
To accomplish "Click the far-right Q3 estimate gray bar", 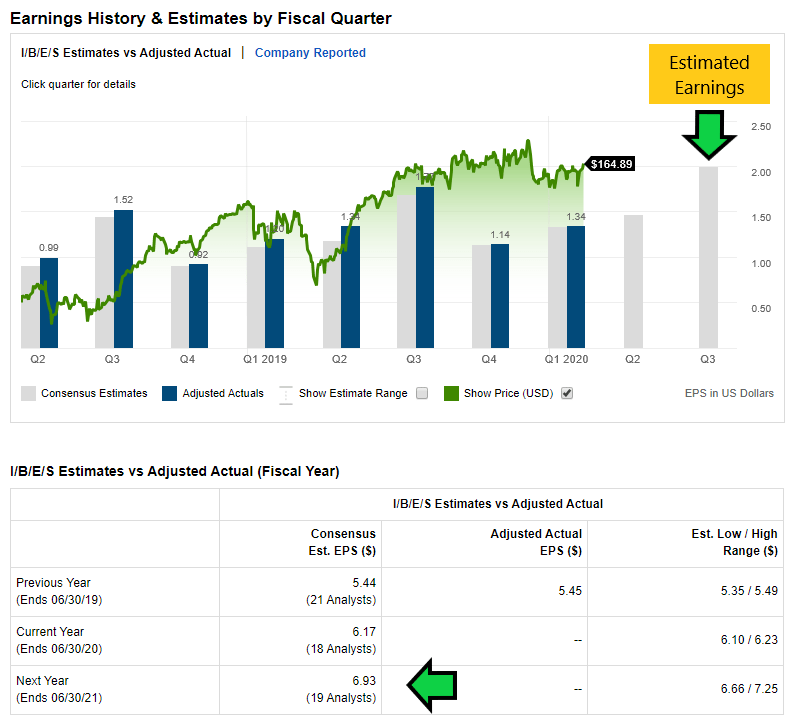I will point(708,257).
